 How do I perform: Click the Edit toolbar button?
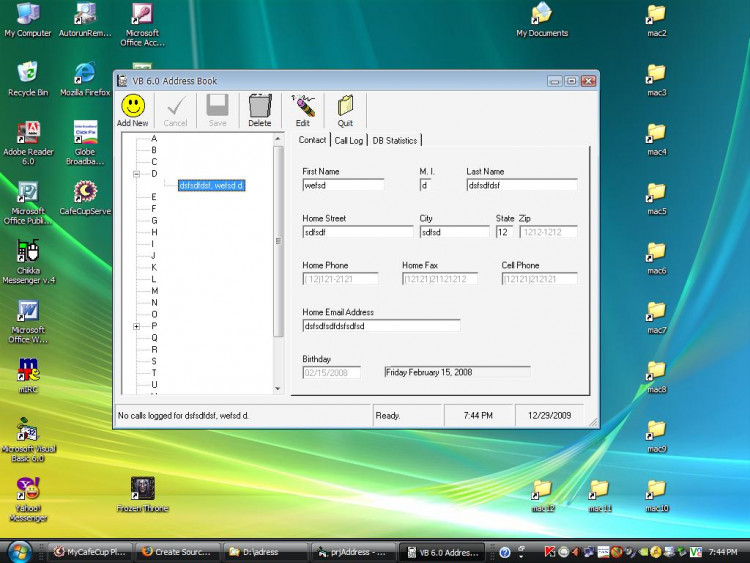(303, 110)
